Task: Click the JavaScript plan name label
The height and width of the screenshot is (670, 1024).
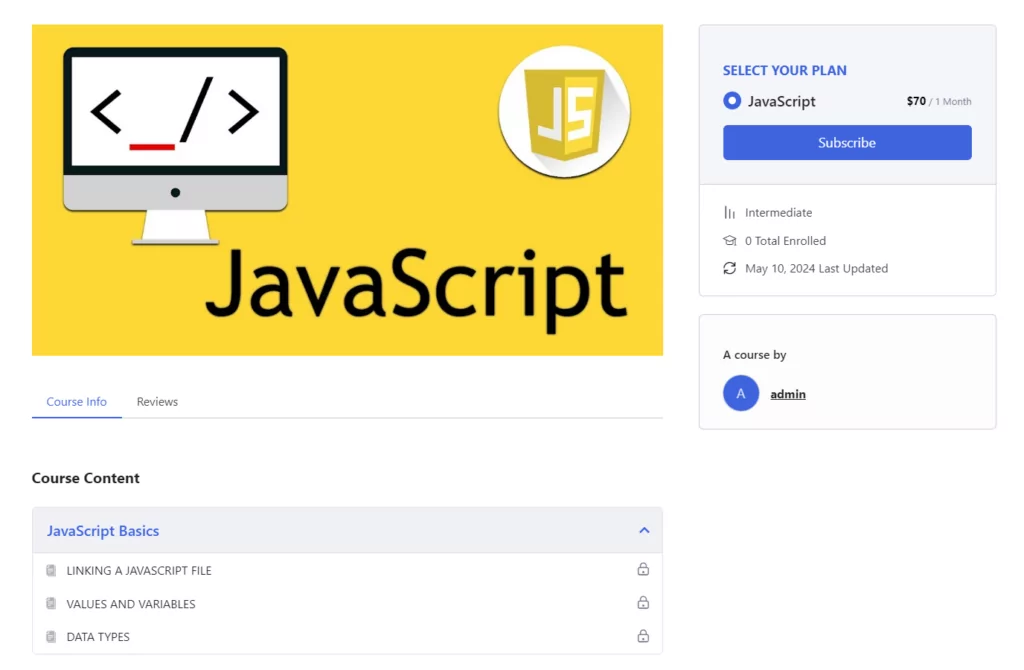Action: (781, 101)
